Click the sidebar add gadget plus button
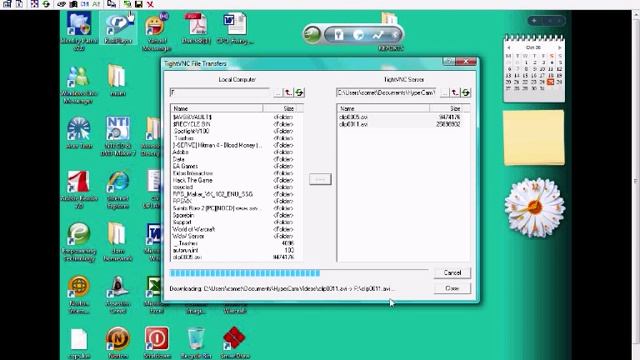Image resolution: width=640 pixels, height=360 pixels. tap(534, 20)
